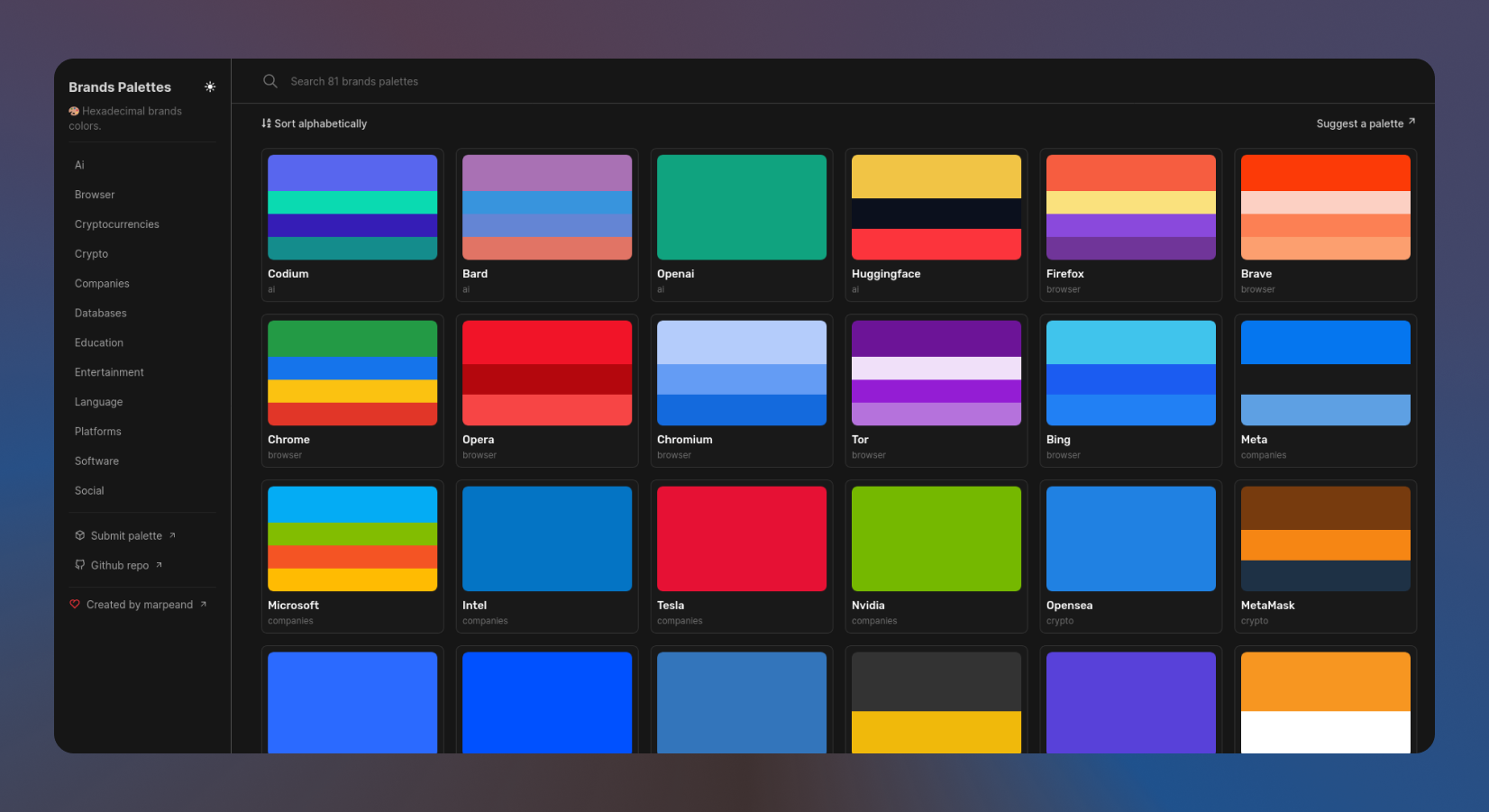The height and width of the screenshot is (812, 1489).
Task: Click the Submit palette sticker icon
Action: (x=79, y=535)
